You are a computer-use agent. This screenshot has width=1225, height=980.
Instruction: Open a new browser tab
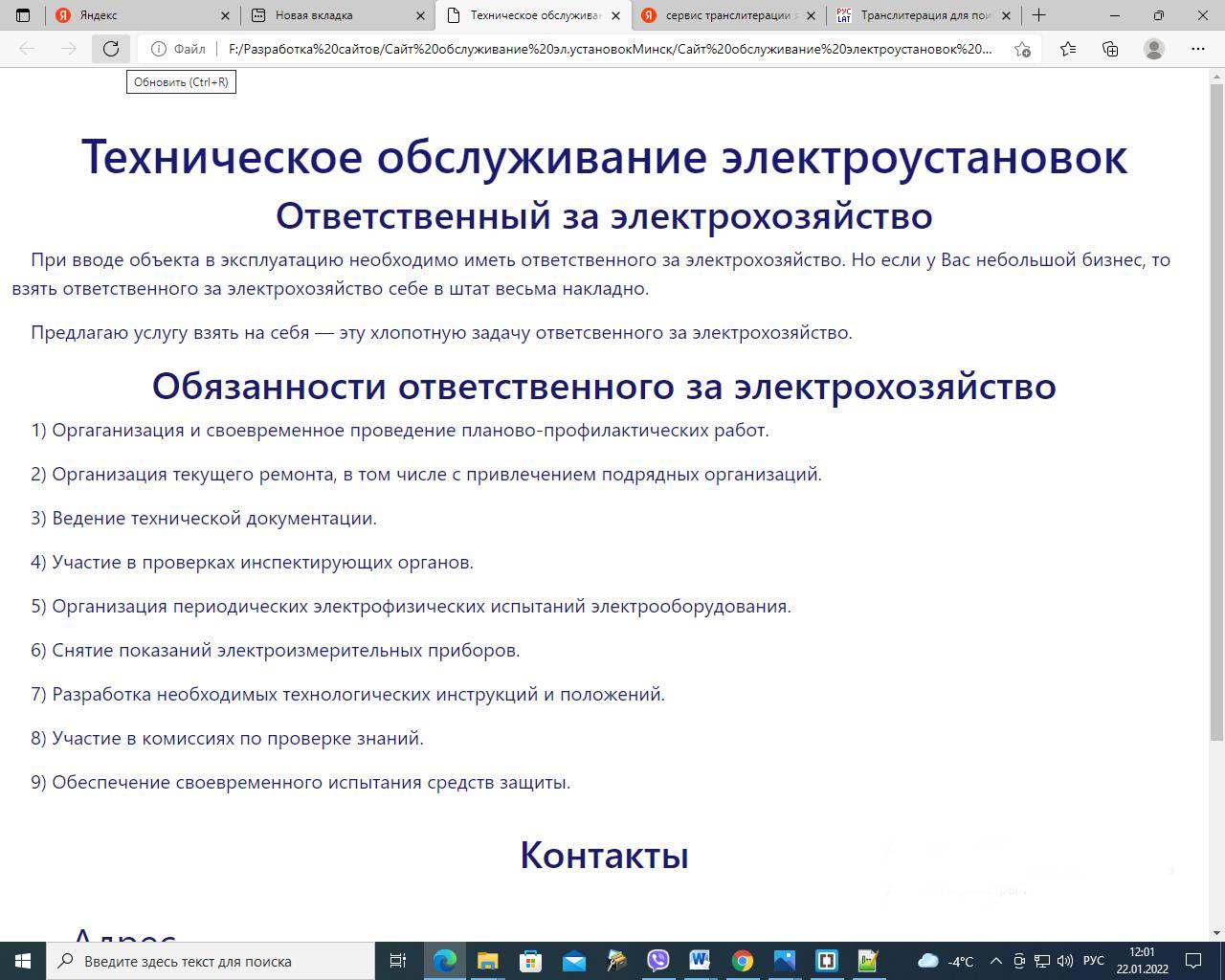(1038, 15)
